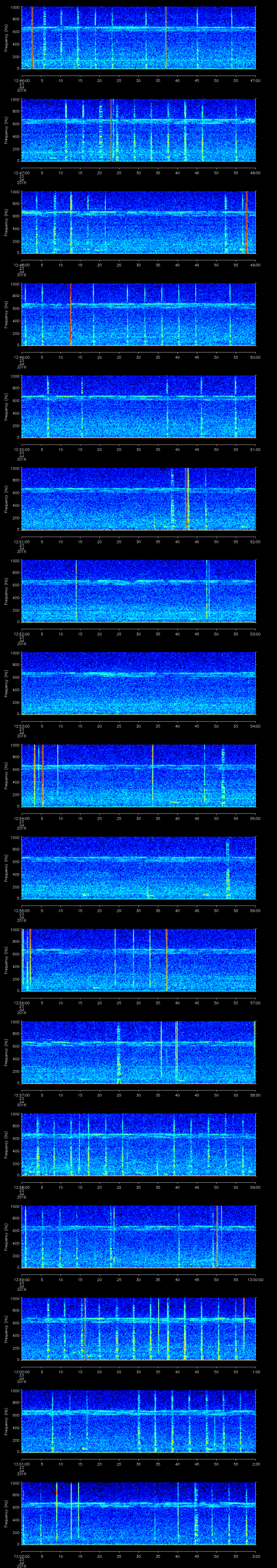Viewport: 277px width, 1568px height.
Task: Click the "12:46:00" start time label
Action: click(22, 80)
